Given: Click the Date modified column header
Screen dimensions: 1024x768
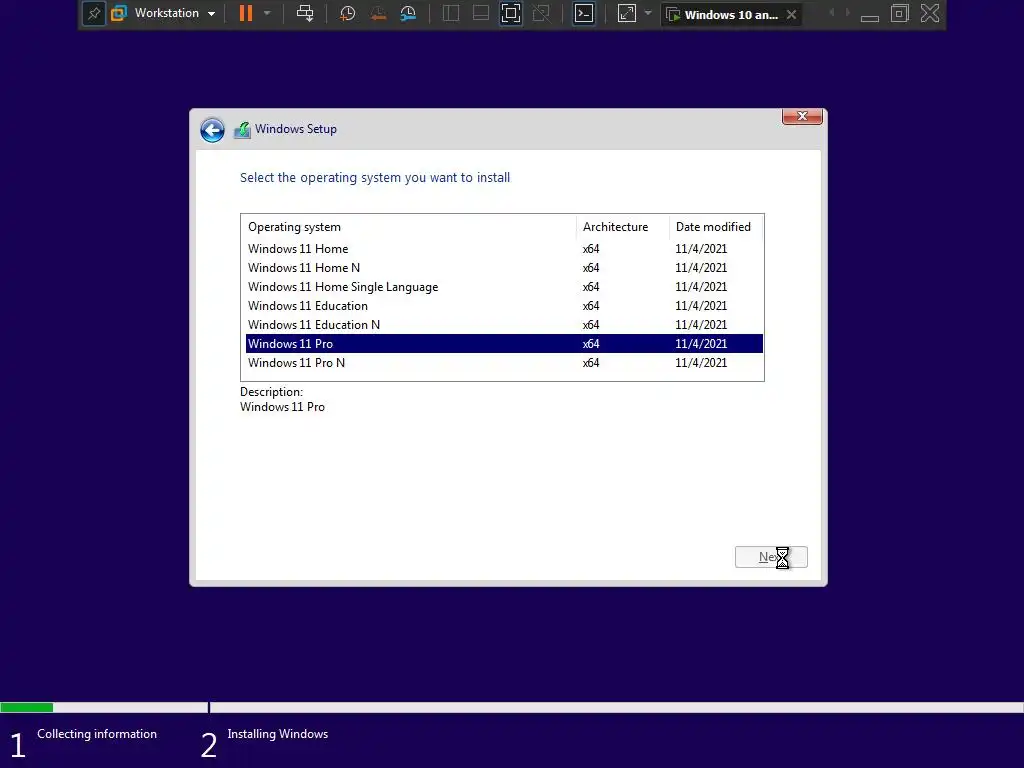Looking at the screenshot, I should tap(716, 227).
